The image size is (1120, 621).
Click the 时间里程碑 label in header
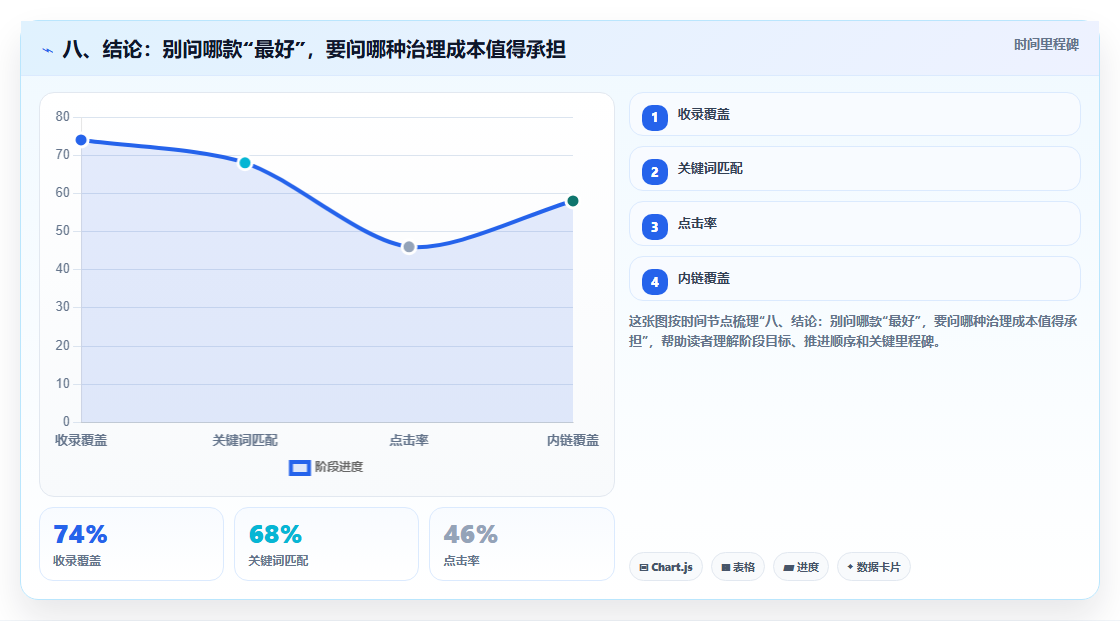1046,44
